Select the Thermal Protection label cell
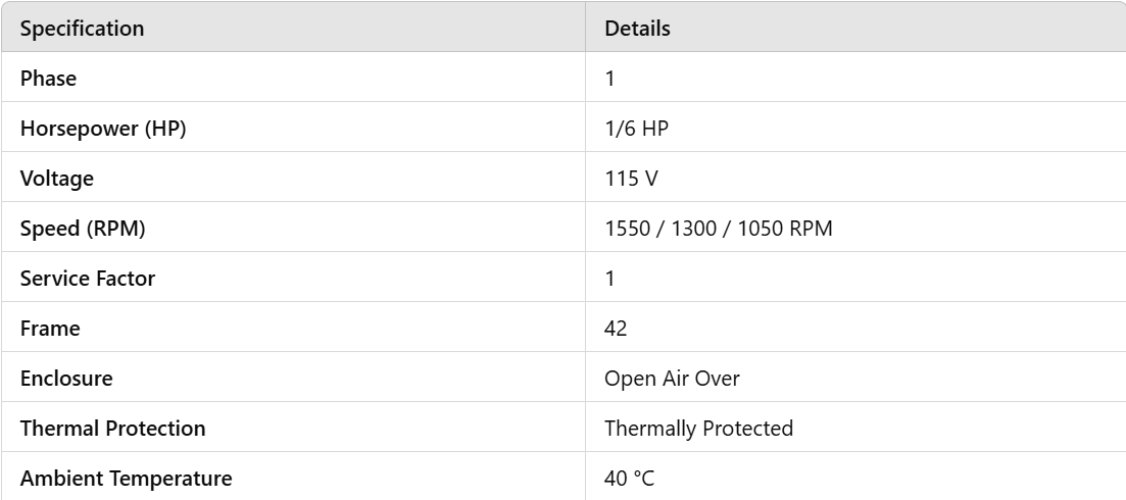Image resolution: width=1126 pixels, height=500 pixels. [x=112, y=428]
